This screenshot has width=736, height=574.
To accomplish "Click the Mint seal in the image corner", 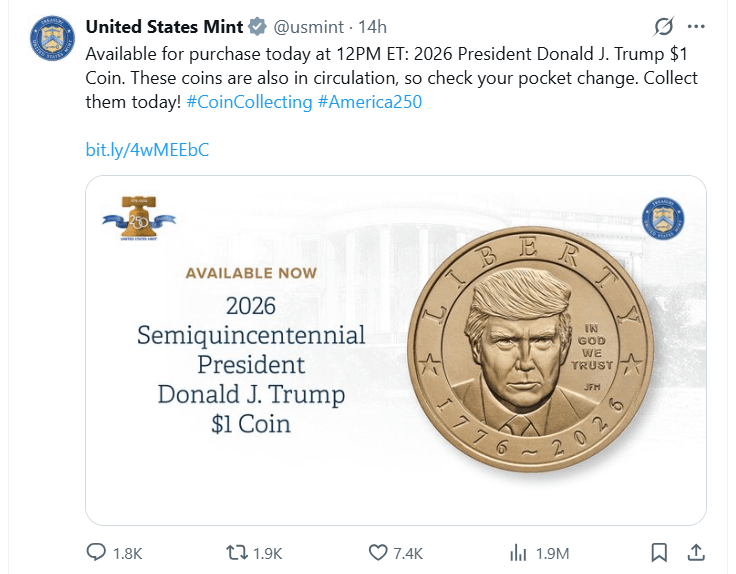I will (x=663, y=218).
